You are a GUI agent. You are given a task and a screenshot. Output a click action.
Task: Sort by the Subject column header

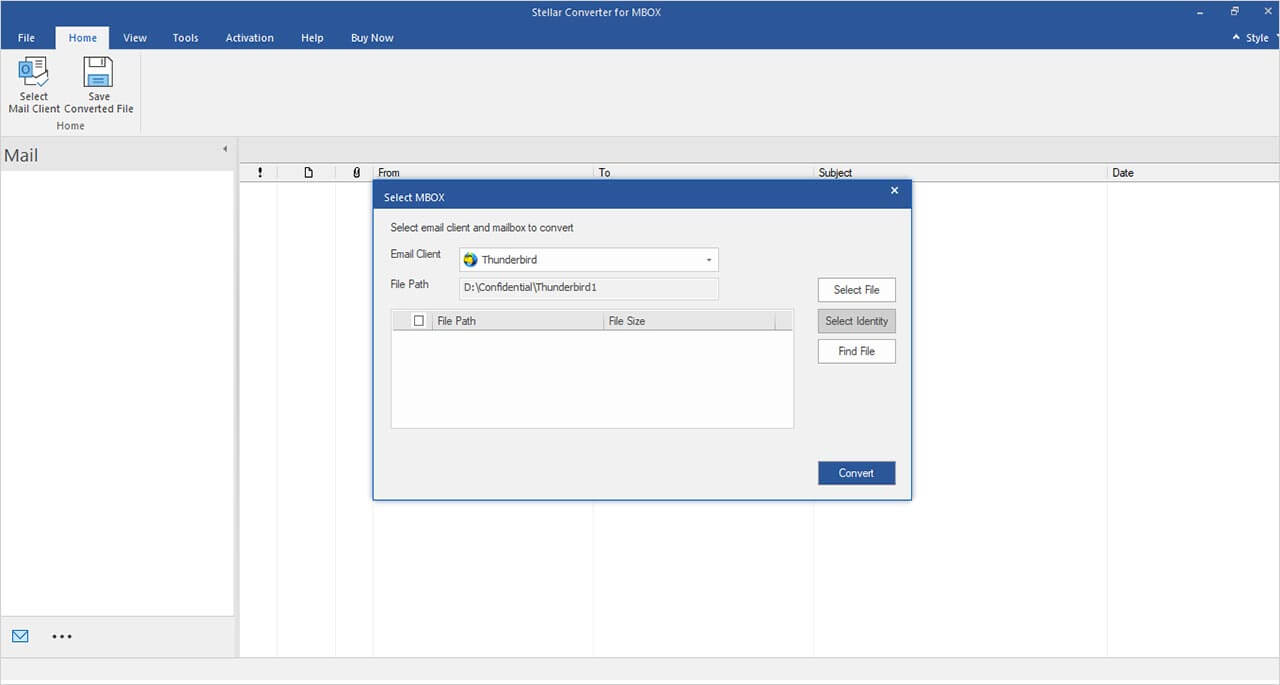(960, 173)
